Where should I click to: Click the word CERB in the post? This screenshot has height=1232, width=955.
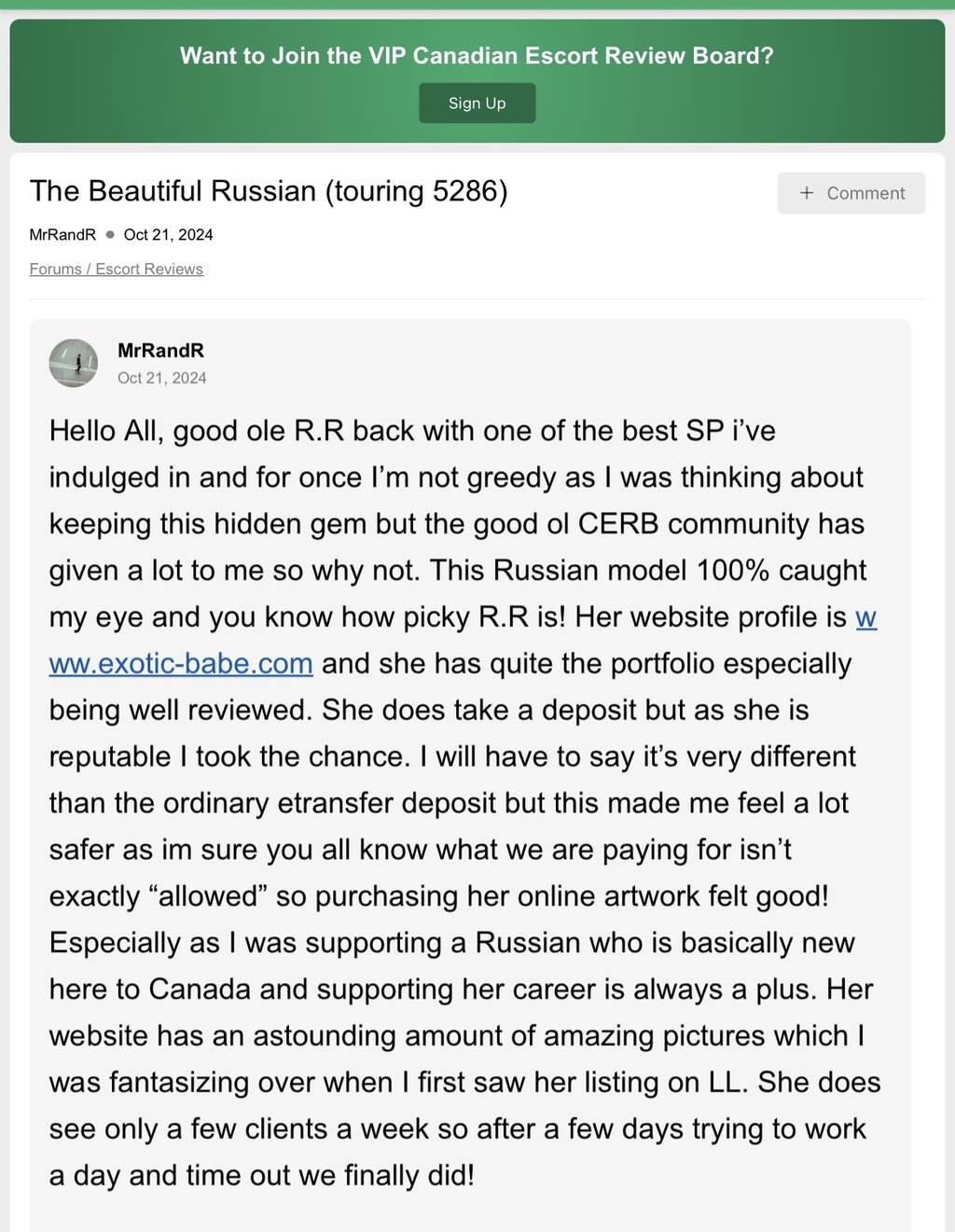617,523
